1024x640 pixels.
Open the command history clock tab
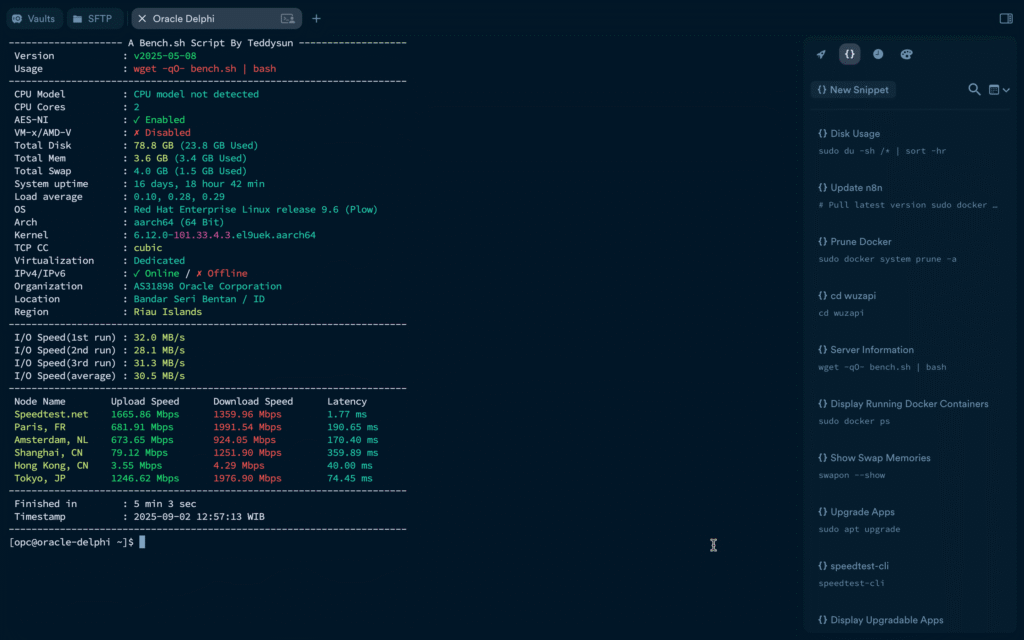tap(878, 55)
